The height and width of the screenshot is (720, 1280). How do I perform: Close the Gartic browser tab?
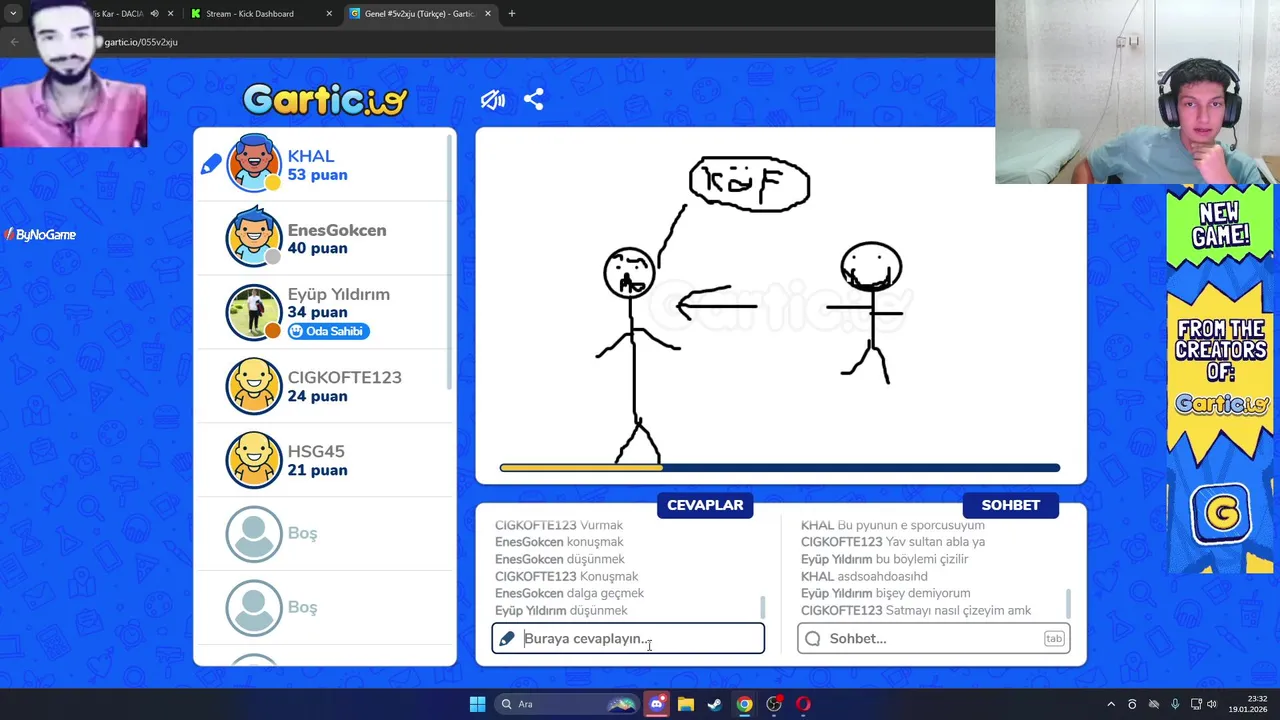point(487,14)
